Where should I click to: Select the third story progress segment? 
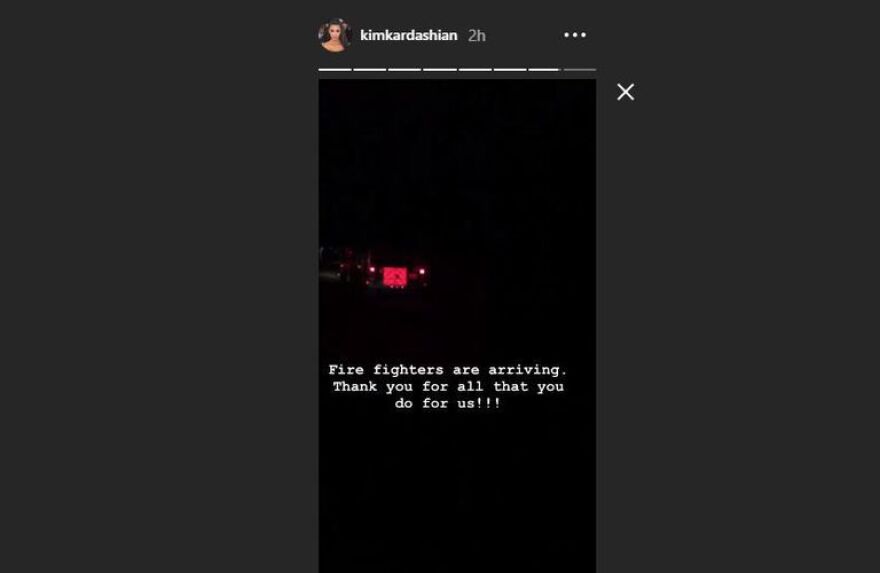click(405, 70)
